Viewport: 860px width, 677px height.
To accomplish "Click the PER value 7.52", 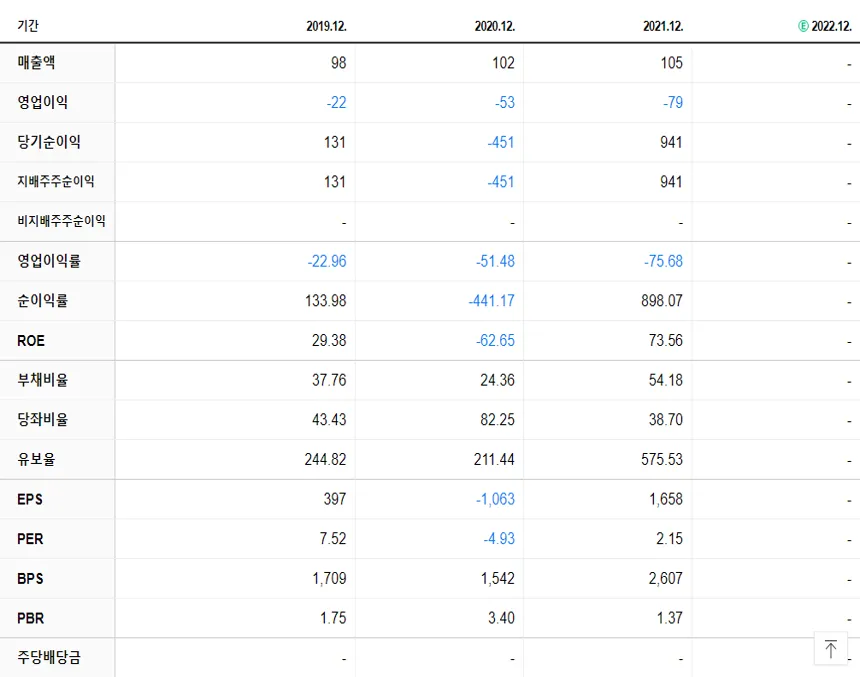I will point(333,539).
